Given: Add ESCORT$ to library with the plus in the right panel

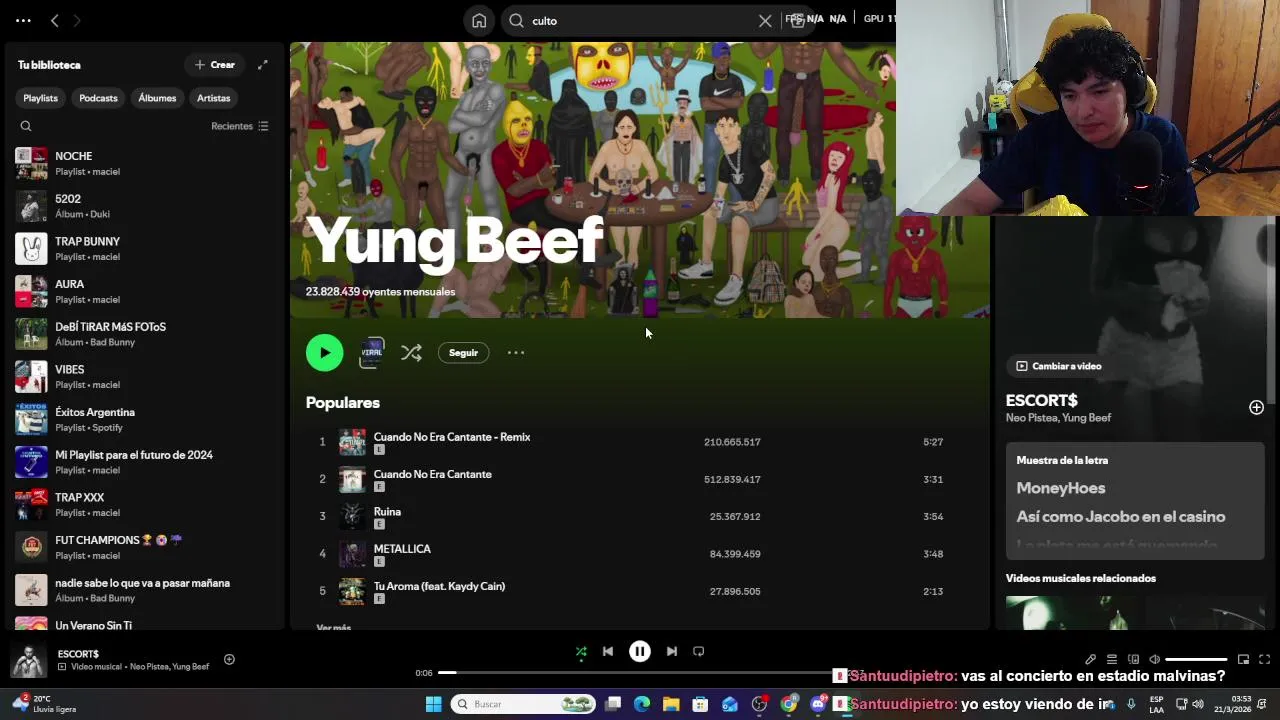Looking at the screenshot, I should [x=1256, y=407].
